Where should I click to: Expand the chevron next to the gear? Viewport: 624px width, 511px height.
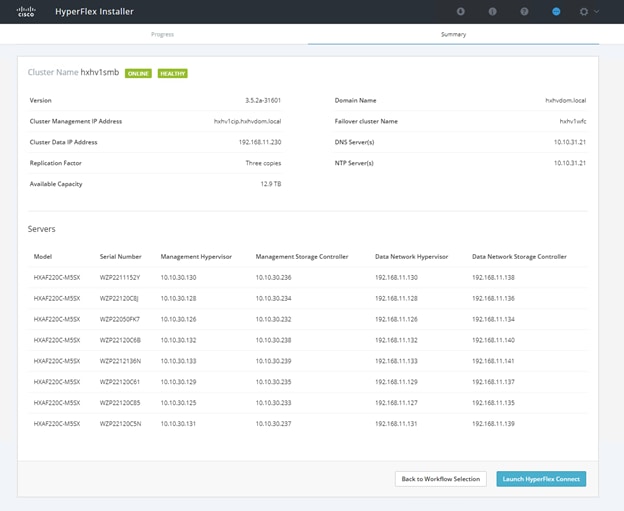click(597, 12)
